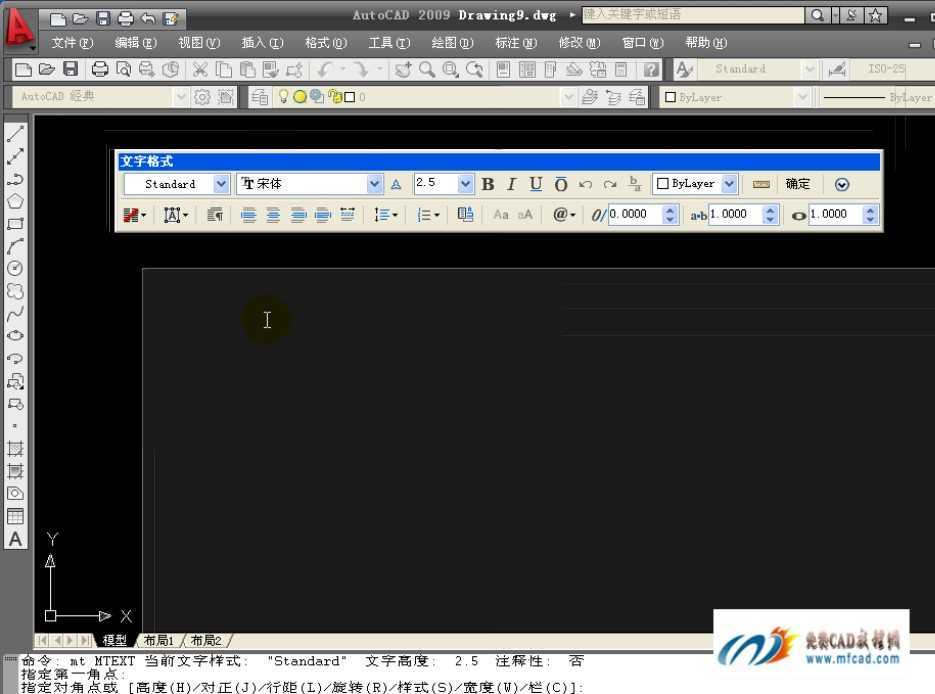Click the title bar keyword search field
This screenshot has width=935, height=694.
693,15
